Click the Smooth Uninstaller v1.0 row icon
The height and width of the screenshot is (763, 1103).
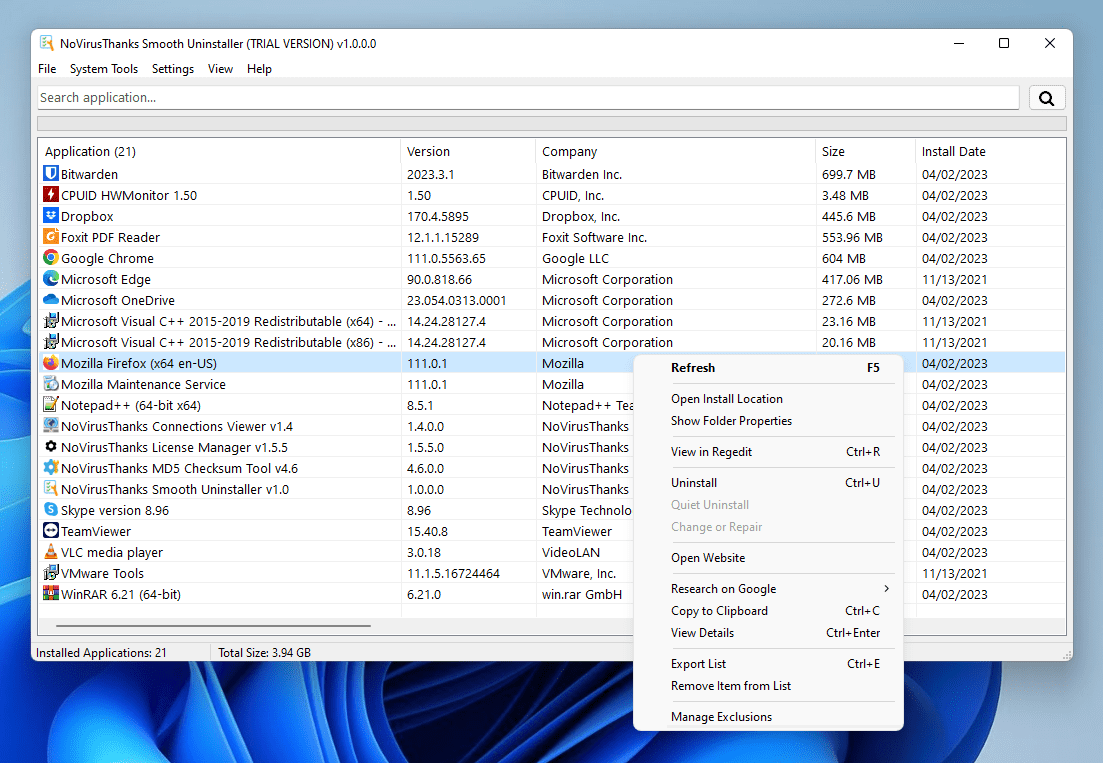coord(51,489)
